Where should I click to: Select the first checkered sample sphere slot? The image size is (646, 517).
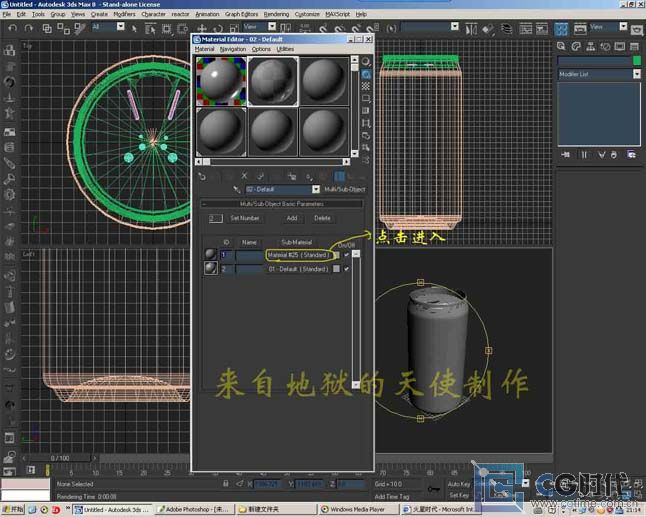point(221,82)
